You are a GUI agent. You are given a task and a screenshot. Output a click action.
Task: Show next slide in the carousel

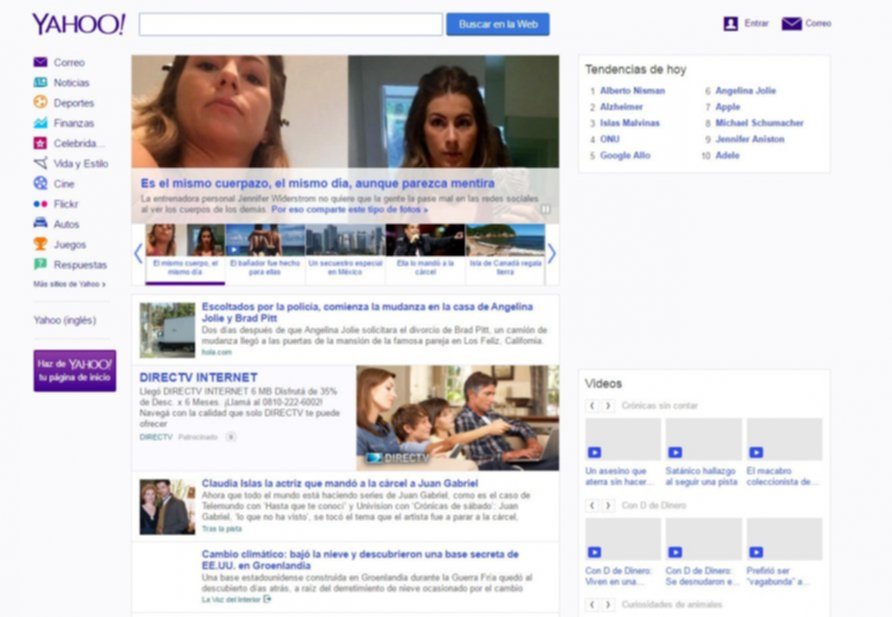pyautogui.click(x=551, y=254)
